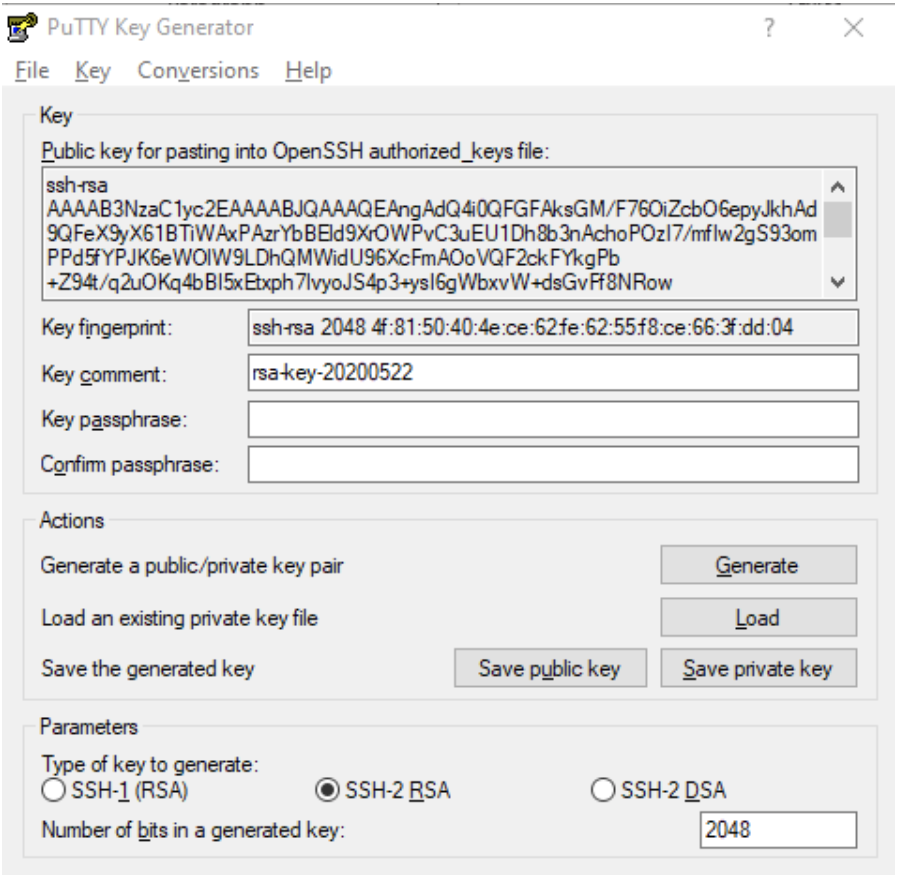
Task: Click the Save public key button
Action: 550,668
